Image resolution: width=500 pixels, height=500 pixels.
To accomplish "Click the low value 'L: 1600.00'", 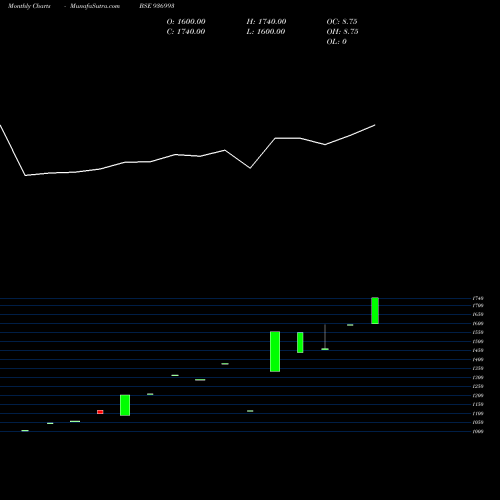I will click(266, 32).
